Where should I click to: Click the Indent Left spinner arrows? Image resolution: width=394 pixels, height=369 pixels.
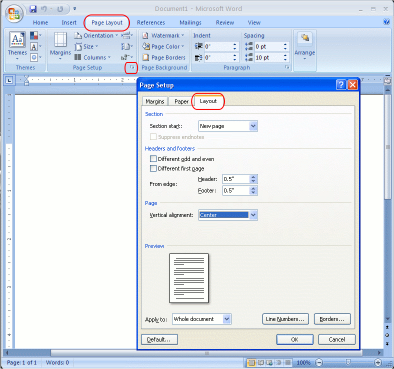[235, 46]
